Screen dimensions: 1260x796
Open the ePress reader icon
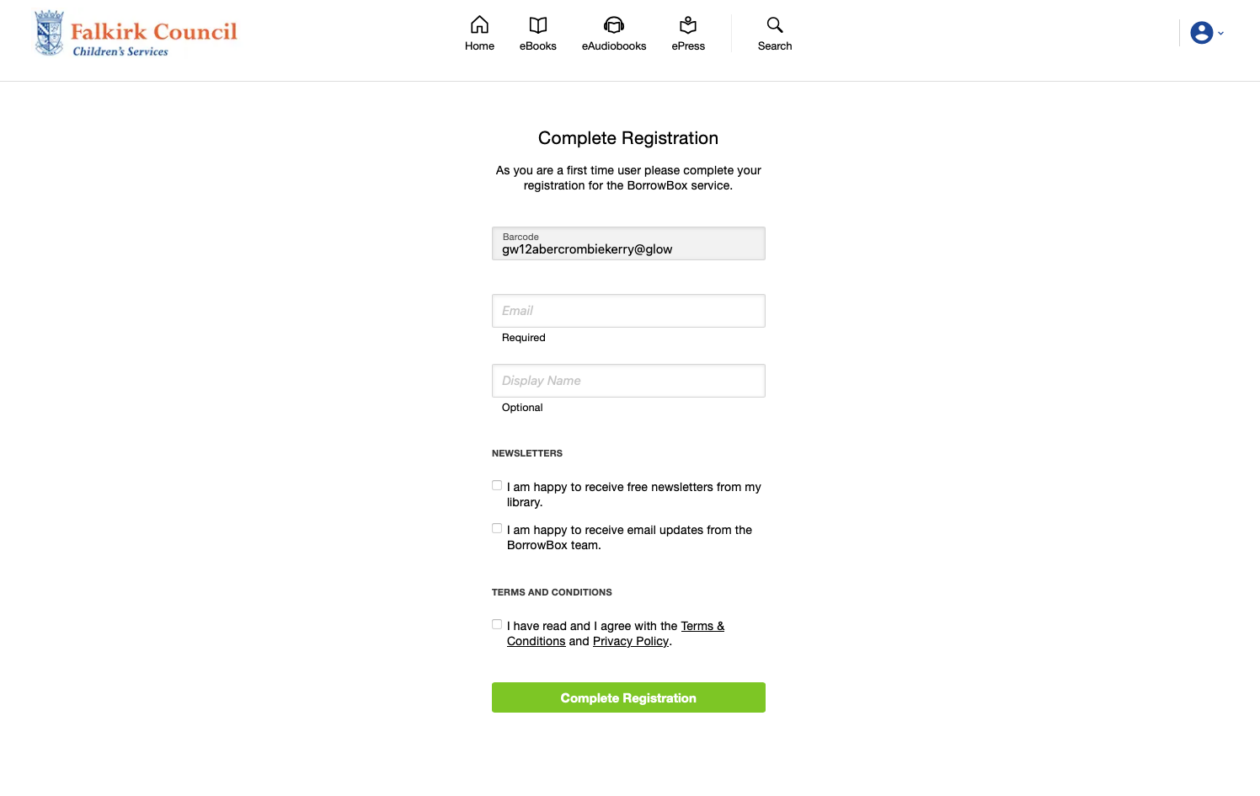point(688,25)
